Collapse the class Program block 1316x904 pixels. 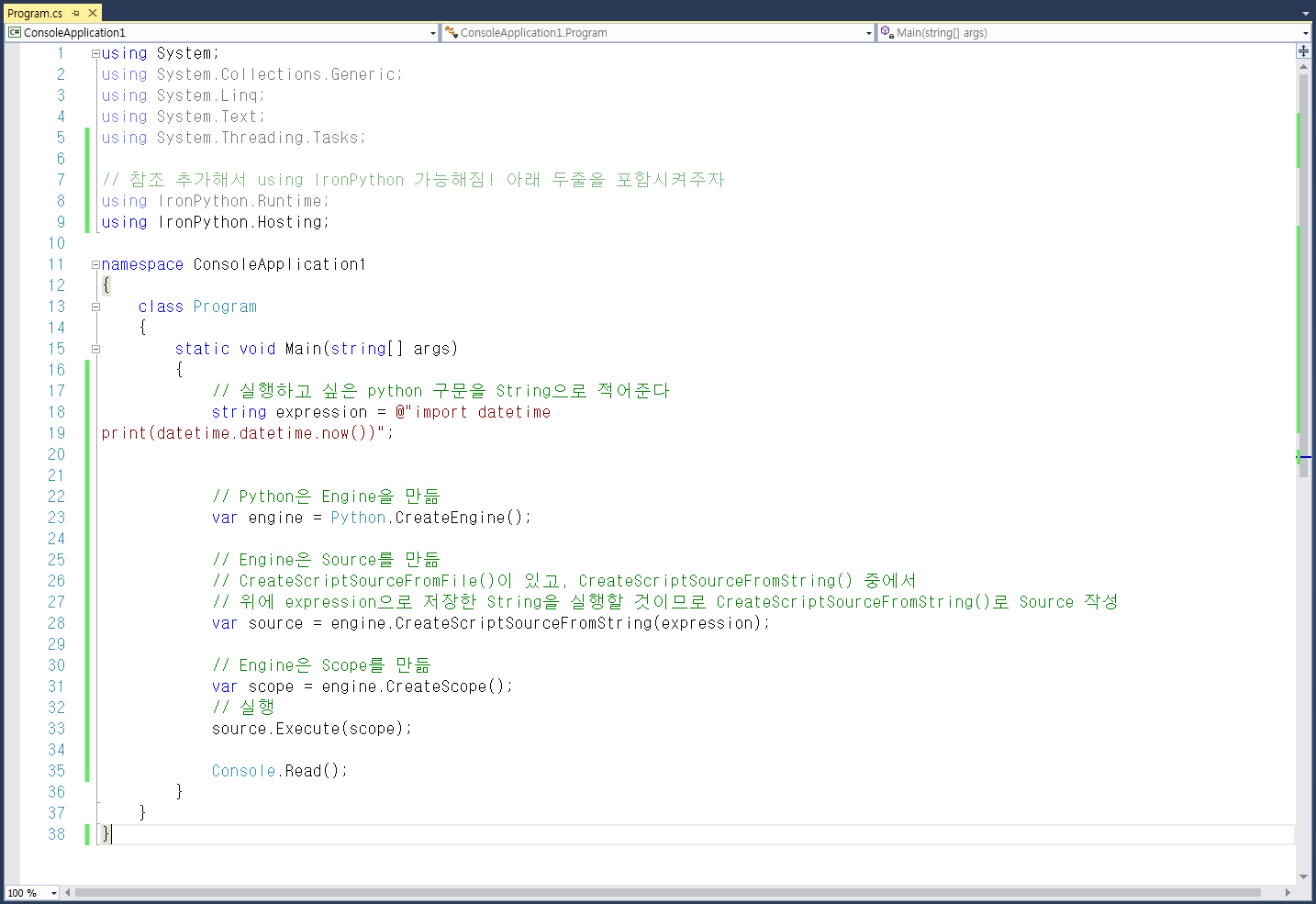[x=95, y=307]
